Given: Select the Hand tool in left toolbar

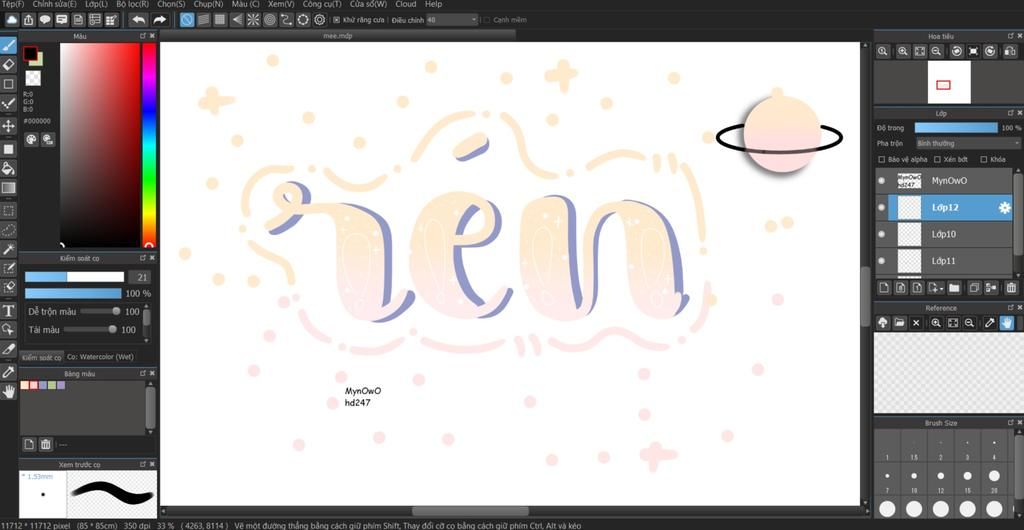Looking at the screenshot, I should click(x=8, y=392).
